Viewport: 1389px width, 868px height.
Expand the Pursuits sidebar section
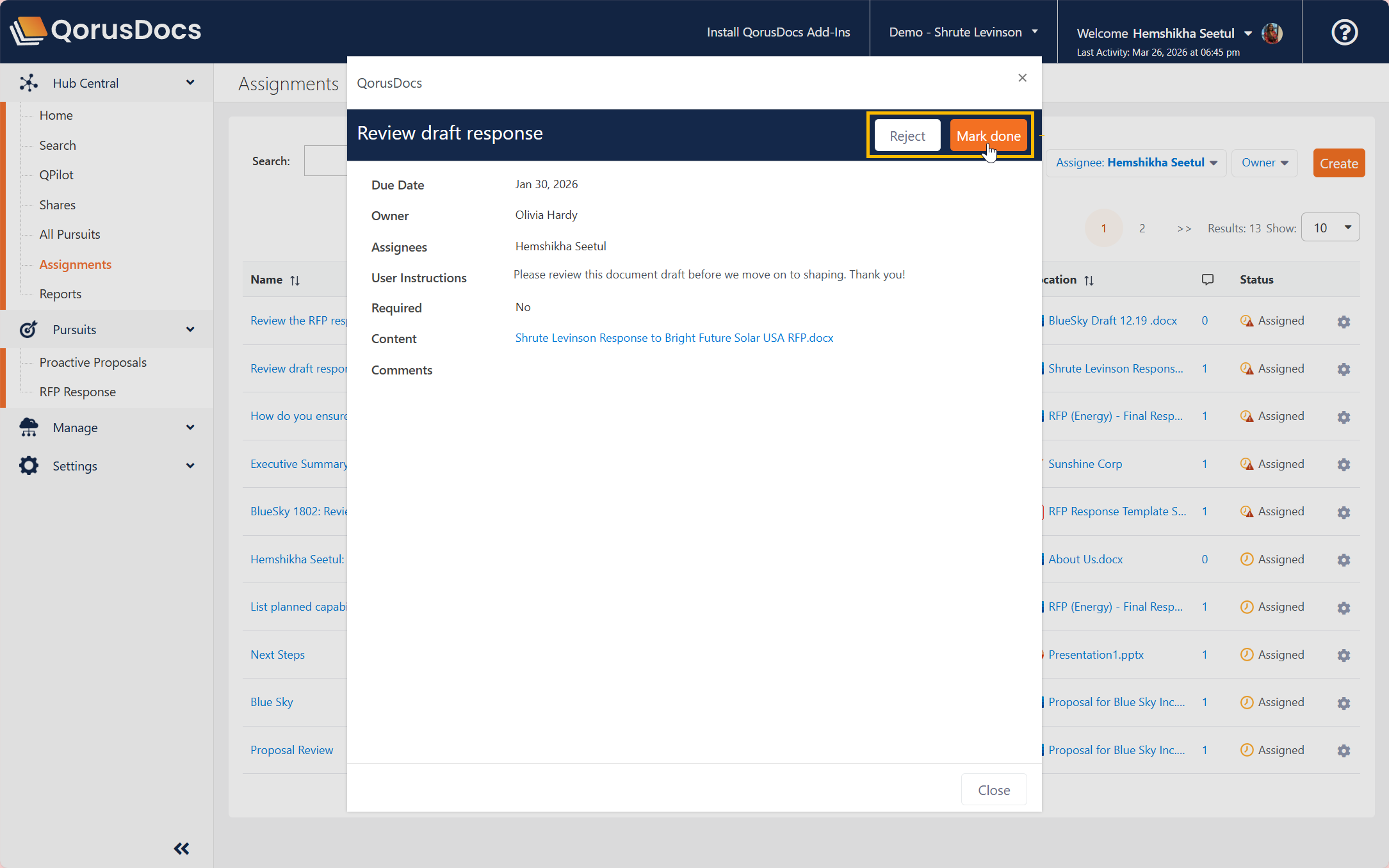190,330
